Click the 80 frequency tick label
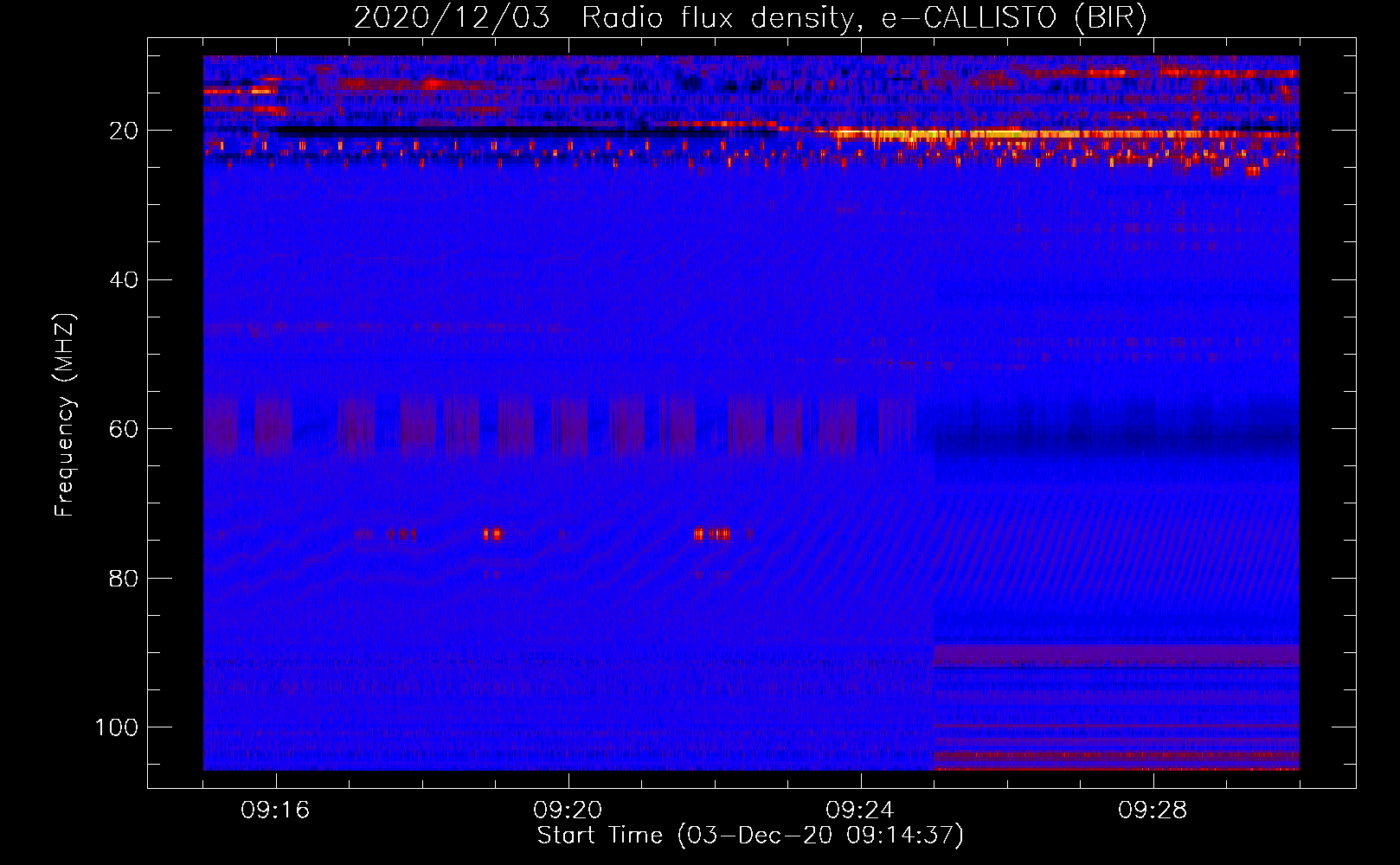The width and height of the screenshot is (1400, 865). pyautogui.click(x=124, y=578)
